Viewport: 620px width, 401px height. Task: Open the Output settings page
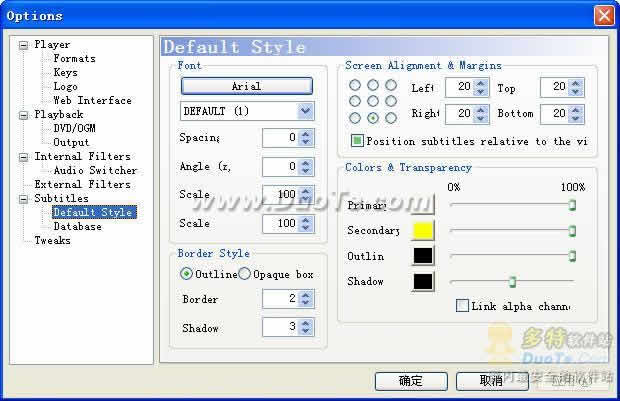[x=71, y=142]
